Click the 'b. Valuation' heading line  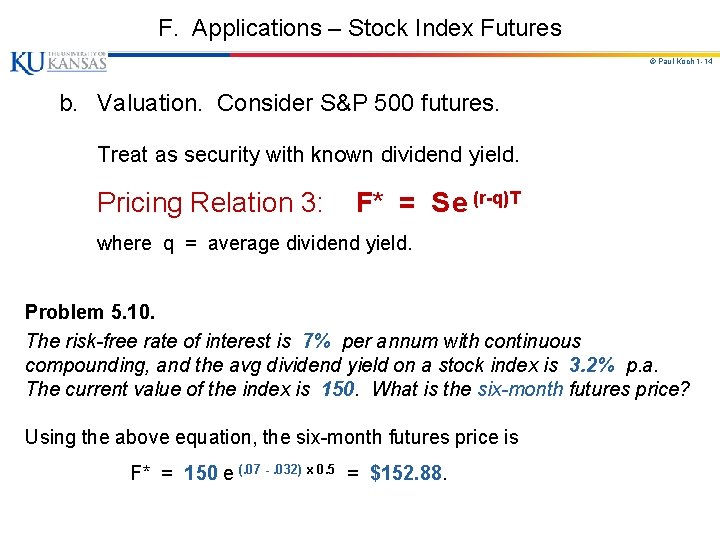[x=278, y=103]
